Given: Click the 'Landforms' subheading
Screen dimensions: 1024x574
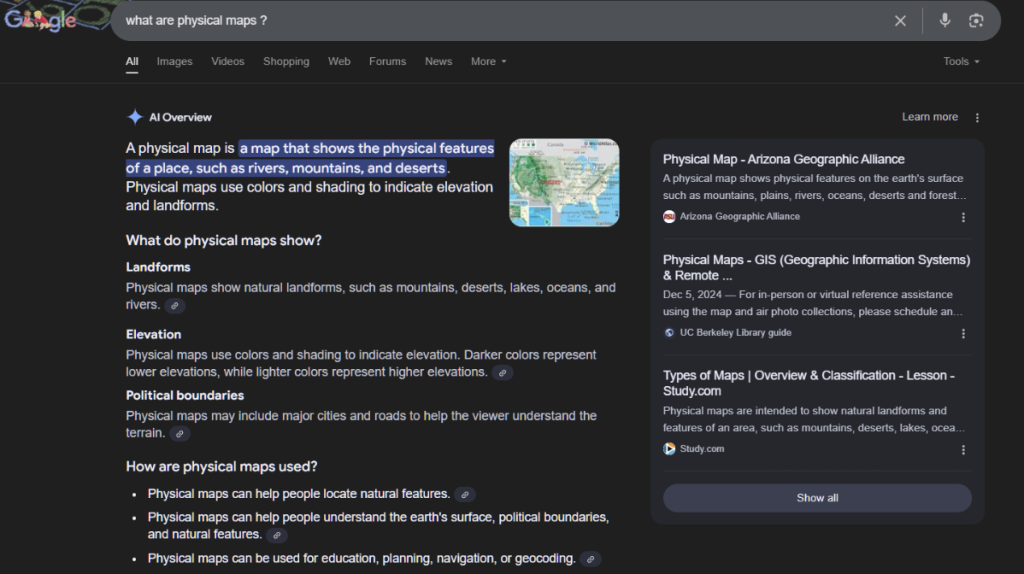Looking at the screenshot, I should pos(158,267).
